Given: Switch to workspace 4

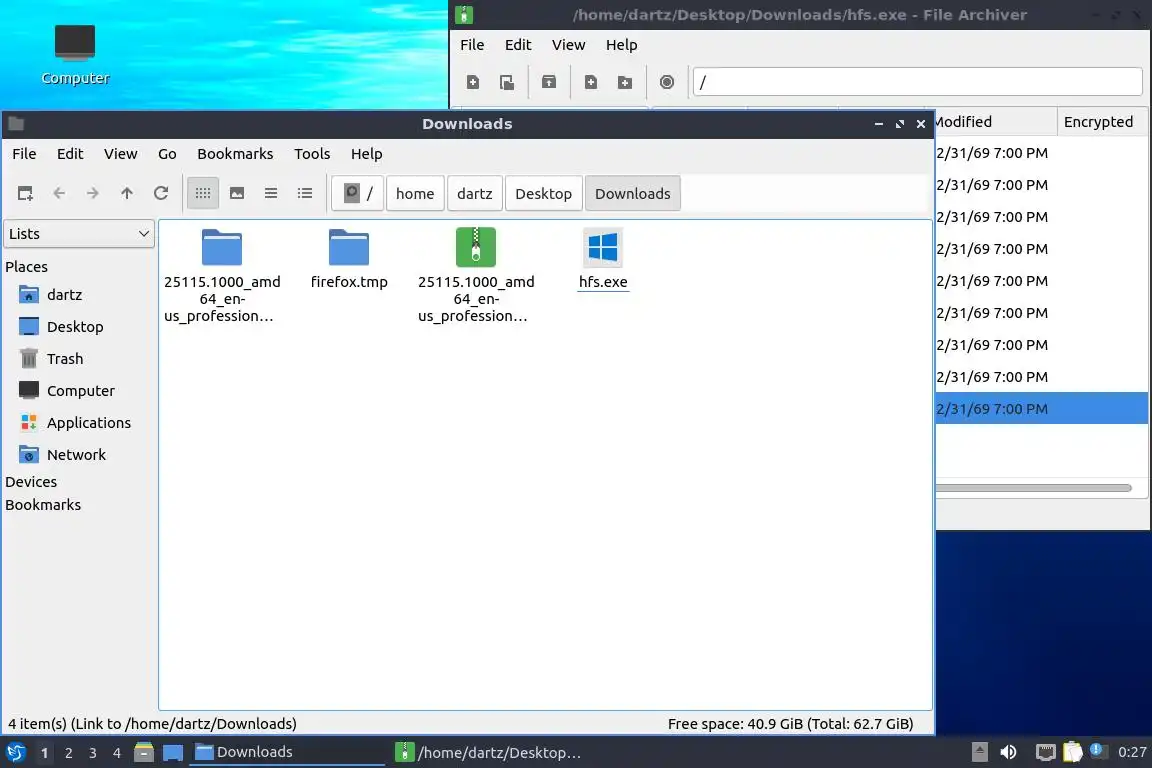Looking at the screenshot, I should pos(117,753).
